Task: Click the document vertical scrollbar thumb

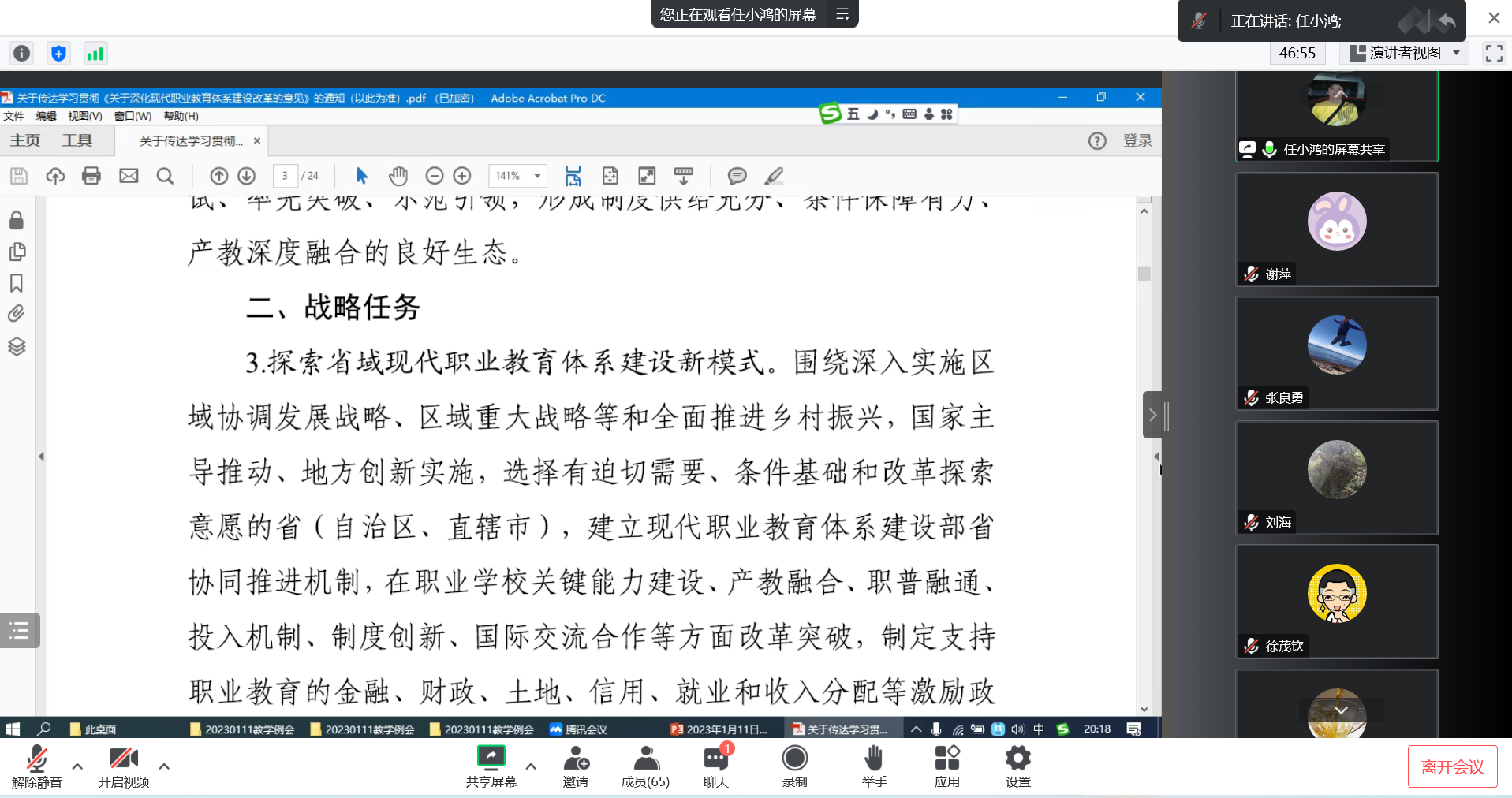Action: [x=1144, y=274]
